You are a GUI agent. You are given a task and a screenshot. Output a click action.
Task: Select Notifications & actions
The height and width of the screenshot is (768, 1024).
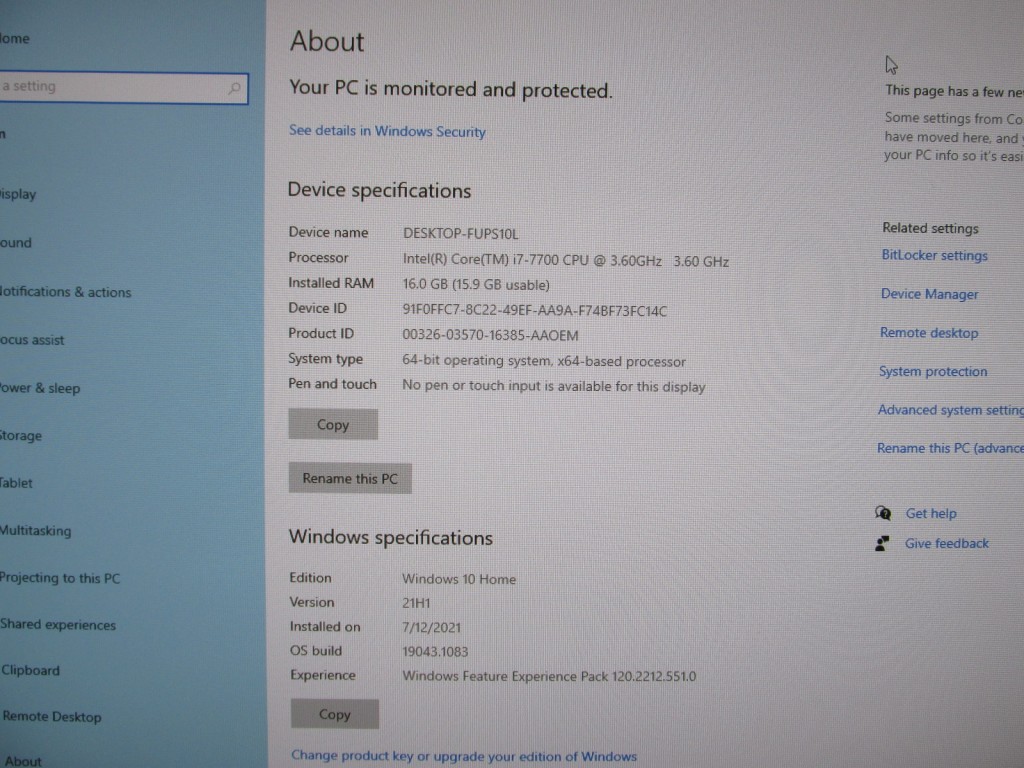65,292
